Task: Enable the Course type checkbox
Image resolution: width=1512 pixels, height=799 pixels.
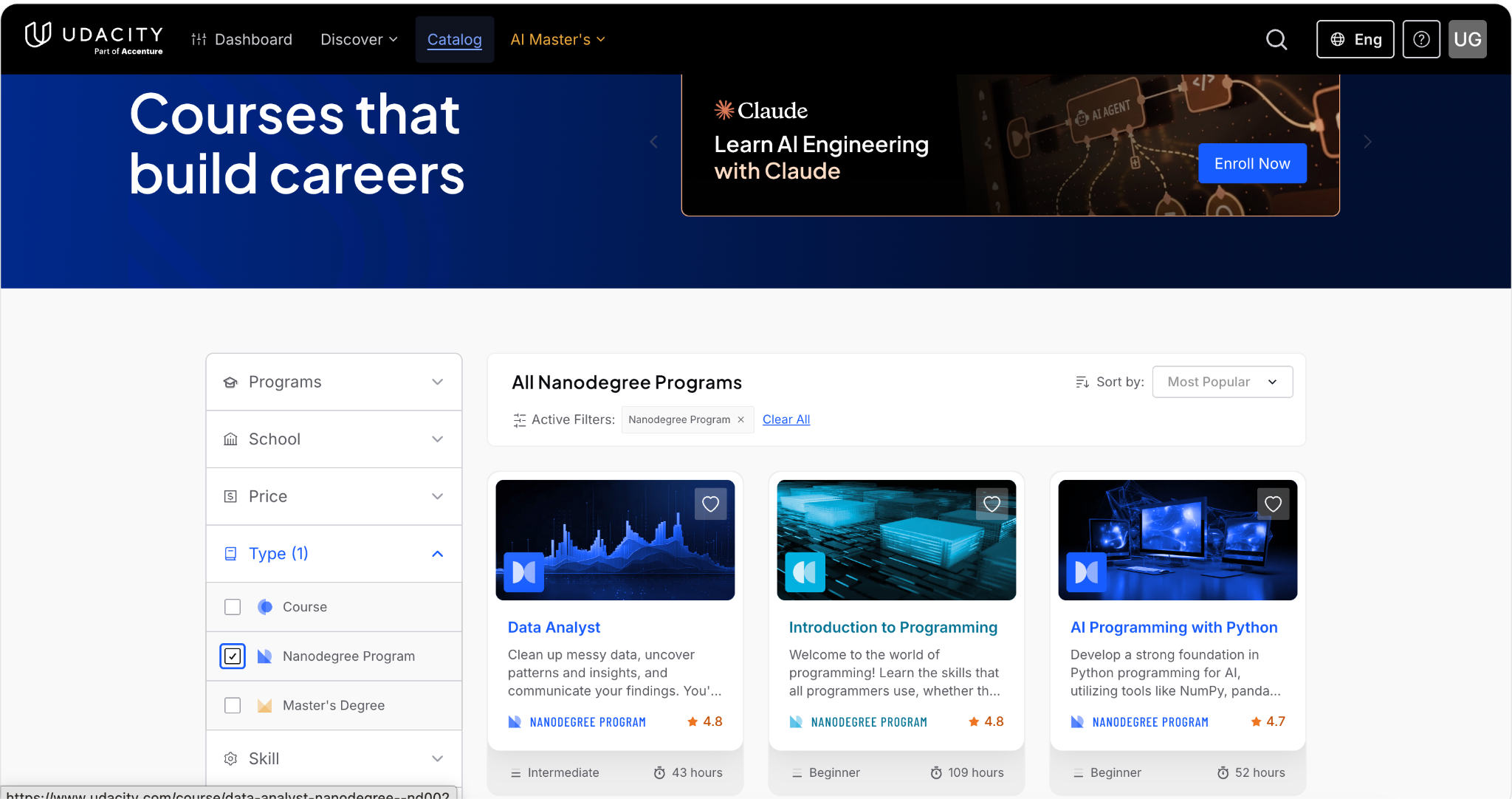Action: coord(233,607)
